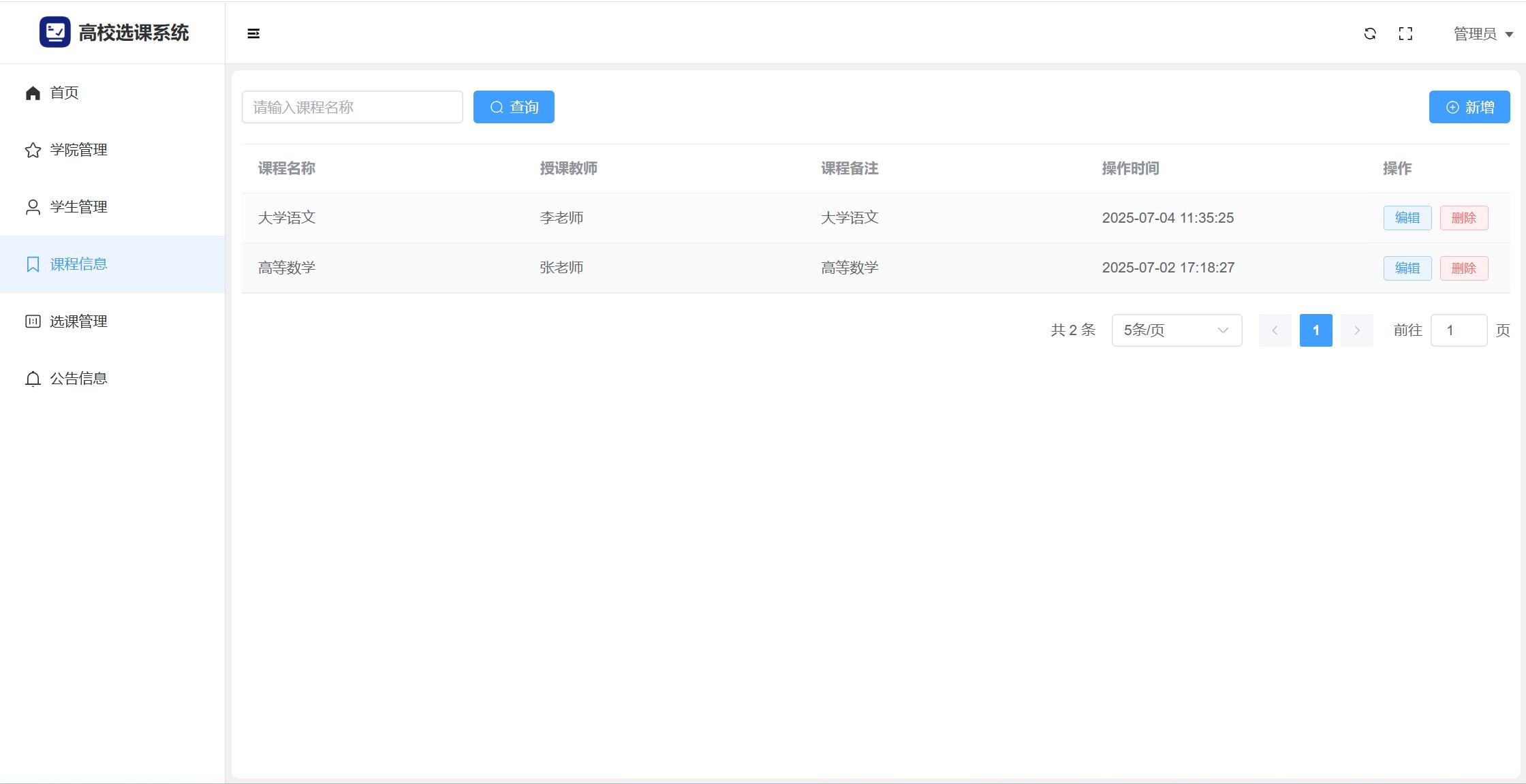This screenshot has width=1526, height=784.
Task: Click the star icon for 学院管理
Action: coord(33,150)
